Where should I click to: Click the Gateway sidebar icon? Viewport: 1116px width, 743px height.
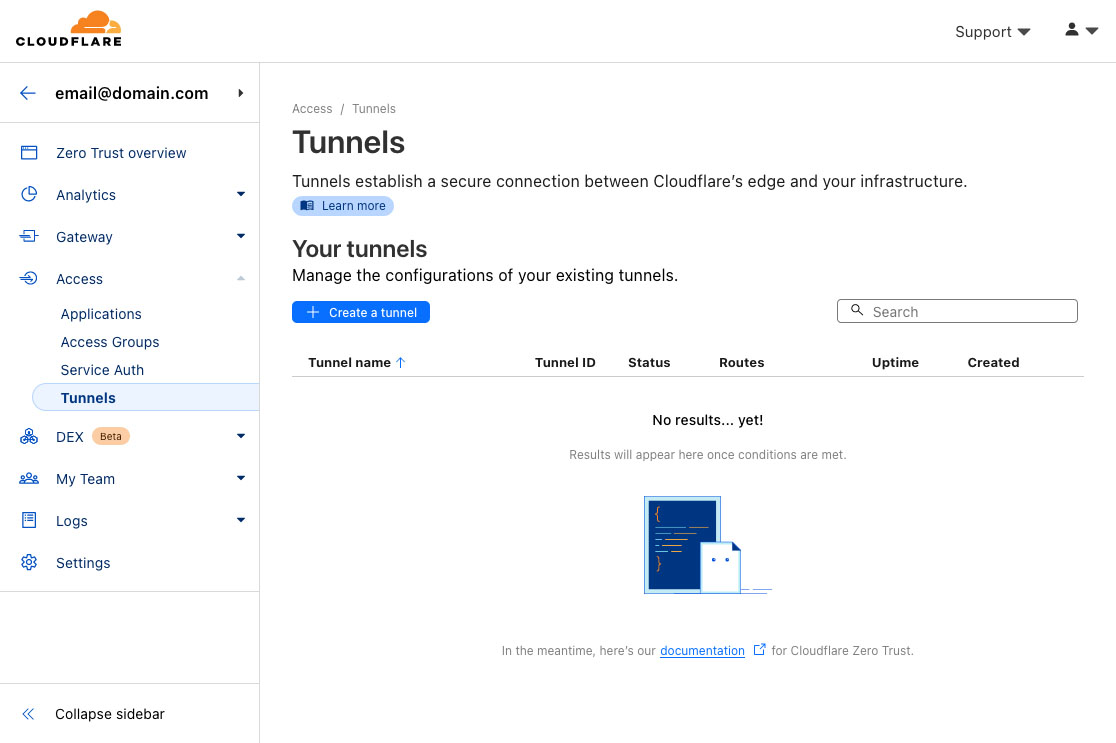[x=29, y=237]
